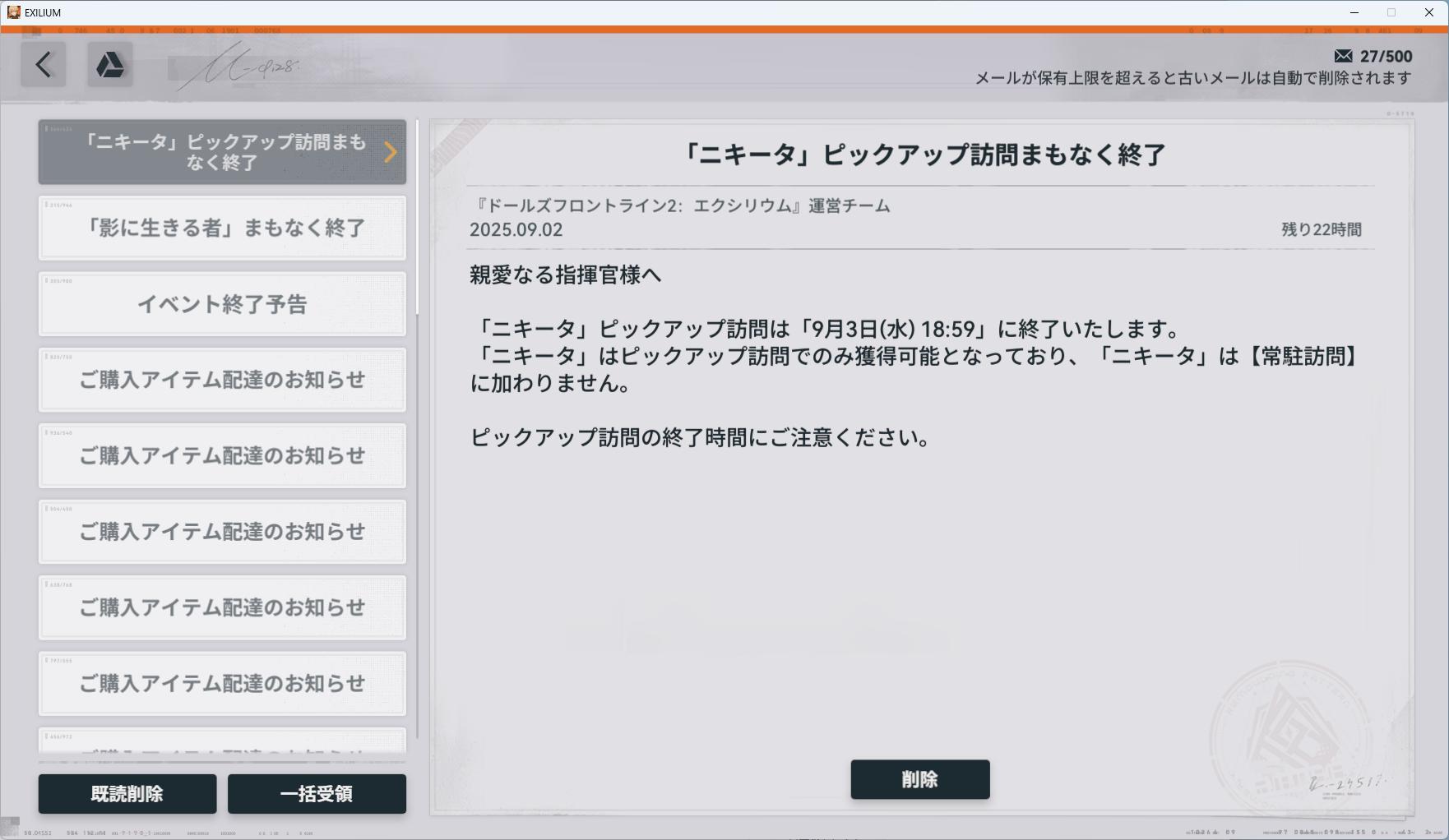The image size is (1449, 840).
Task: Delete this mail with 削除 button
Action: pos(919,779)
